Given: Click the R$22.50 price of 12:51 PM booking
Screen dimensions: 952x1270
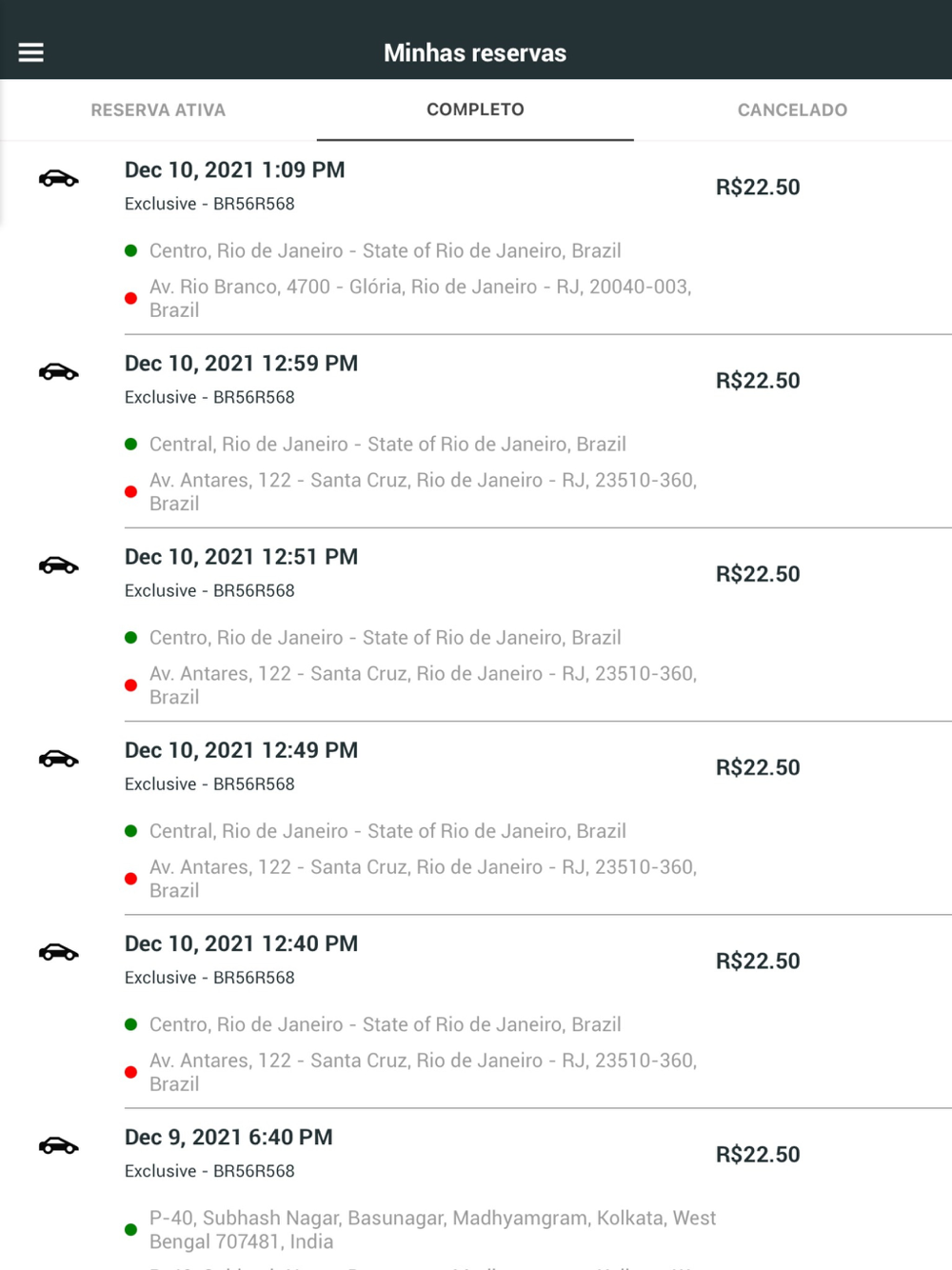Looking at the screenshot, I should [x=758, y=574].
